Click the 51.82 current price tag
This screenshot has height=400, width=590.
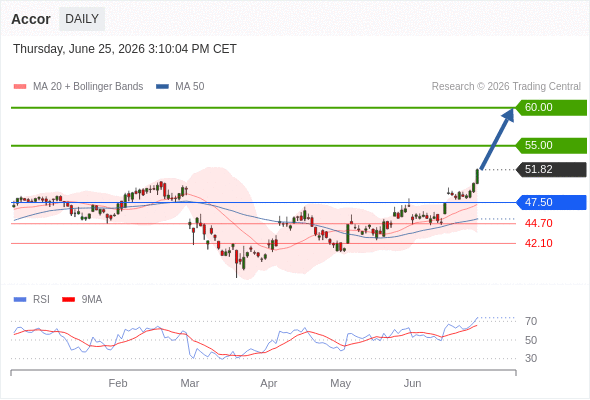[550, 170]
